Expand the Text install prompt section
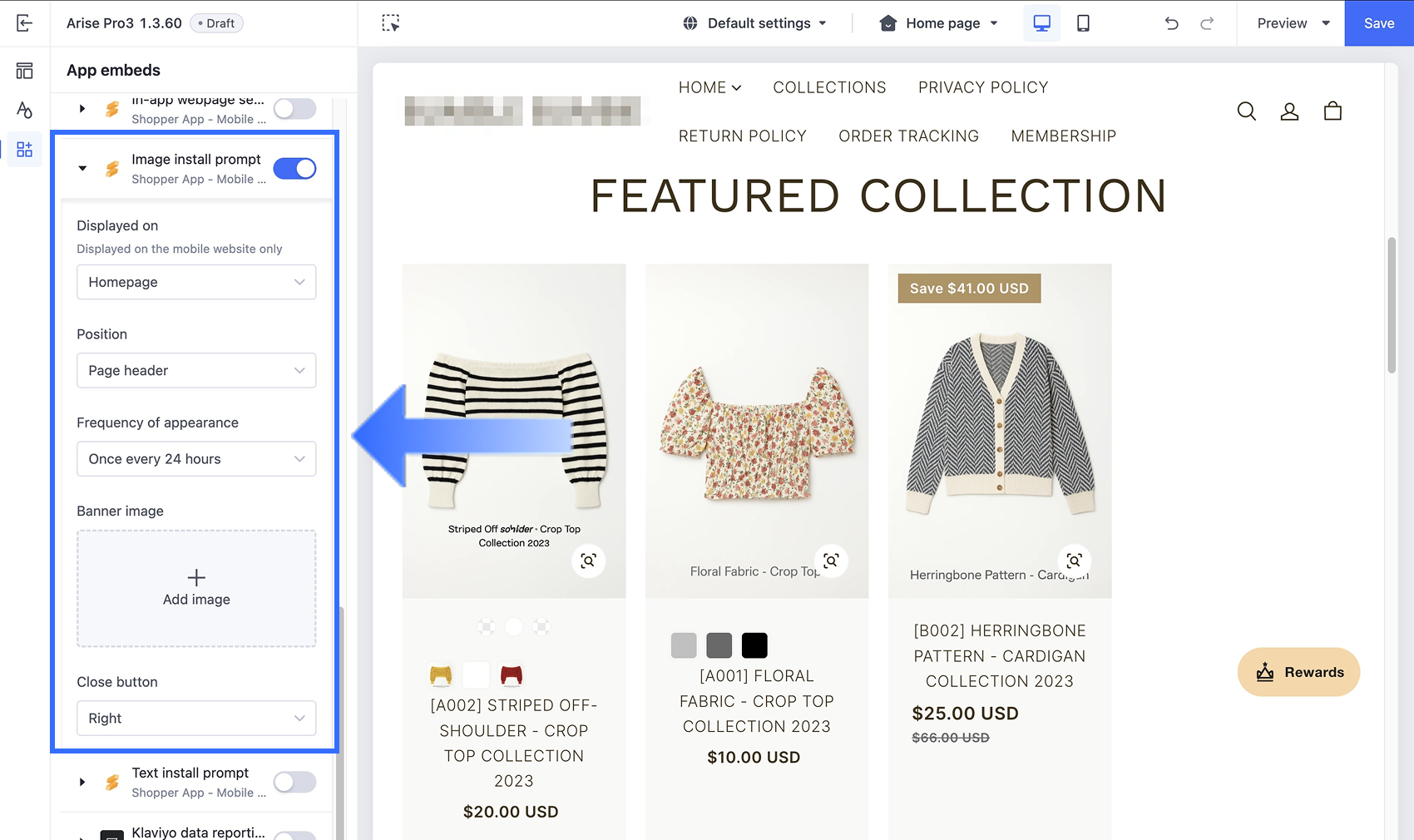This screenshot has height=840, width=1414. point(82,782)
